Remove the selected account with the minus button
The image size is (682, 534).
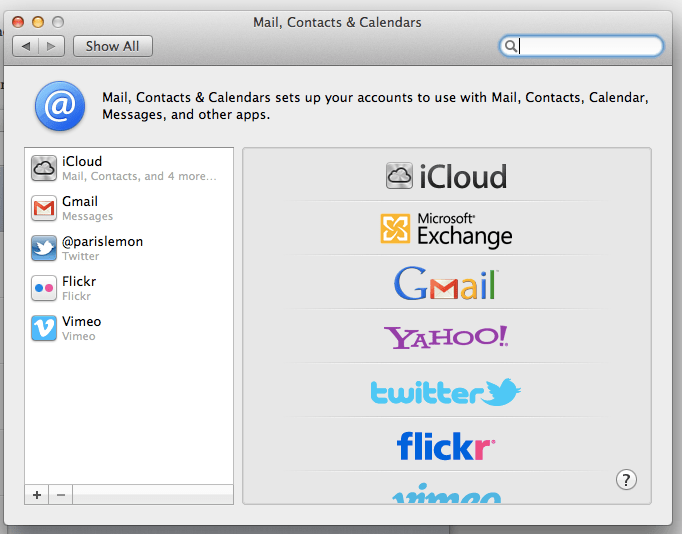(61, 495)
